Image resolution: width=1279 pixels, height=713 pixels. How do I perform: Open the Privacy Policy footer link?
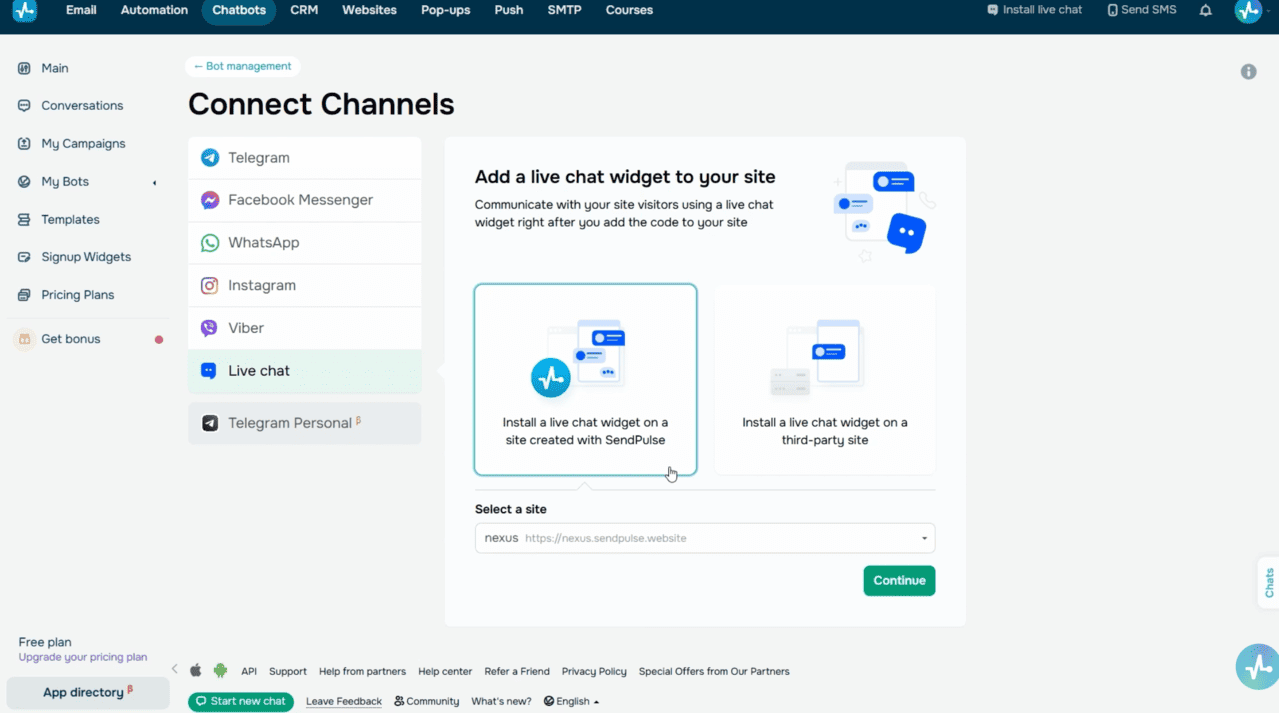pyautogui.click(x=594, y=671)
